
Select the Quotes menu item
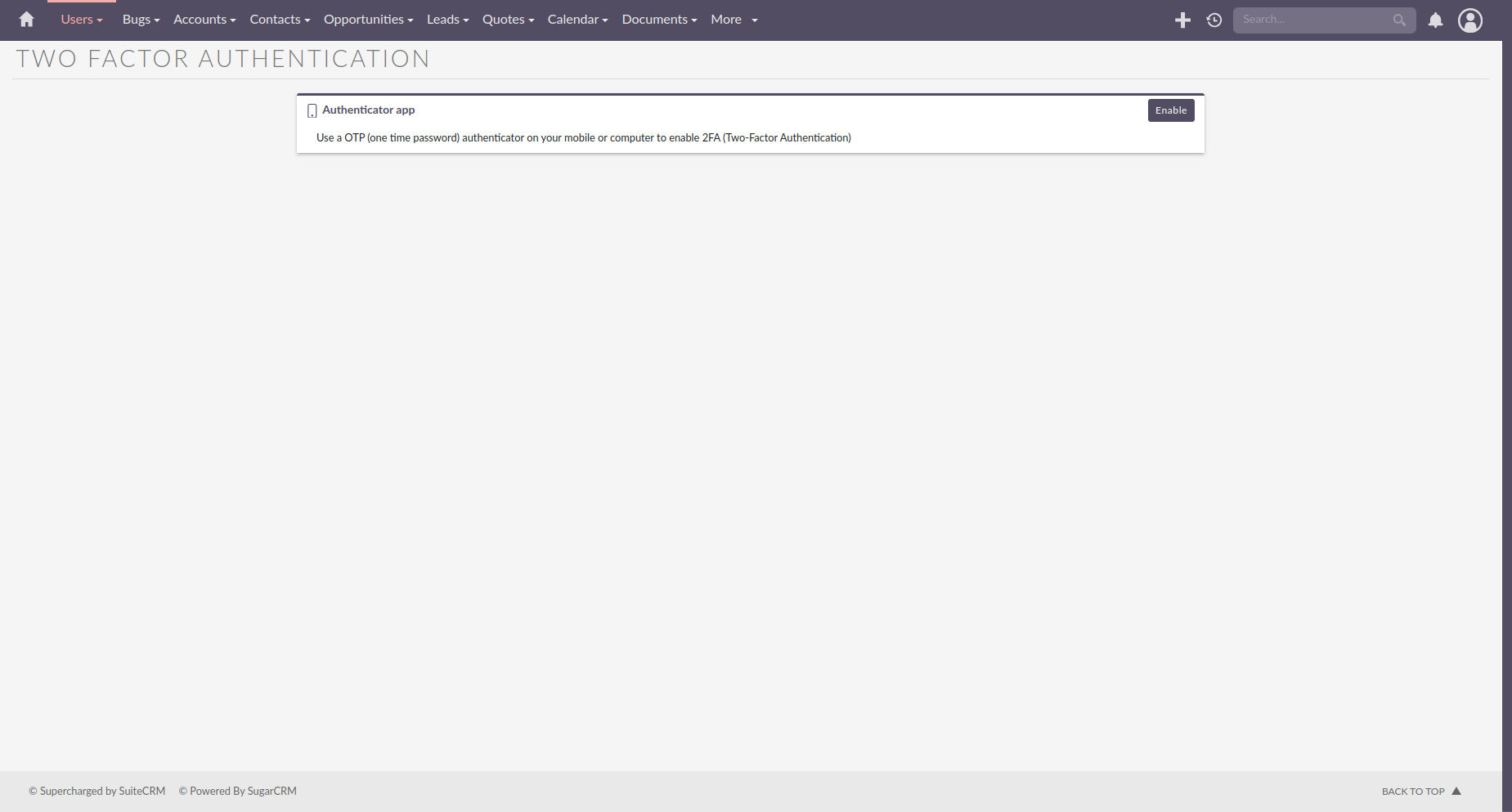pyautogui.click(x=507, y=19)
